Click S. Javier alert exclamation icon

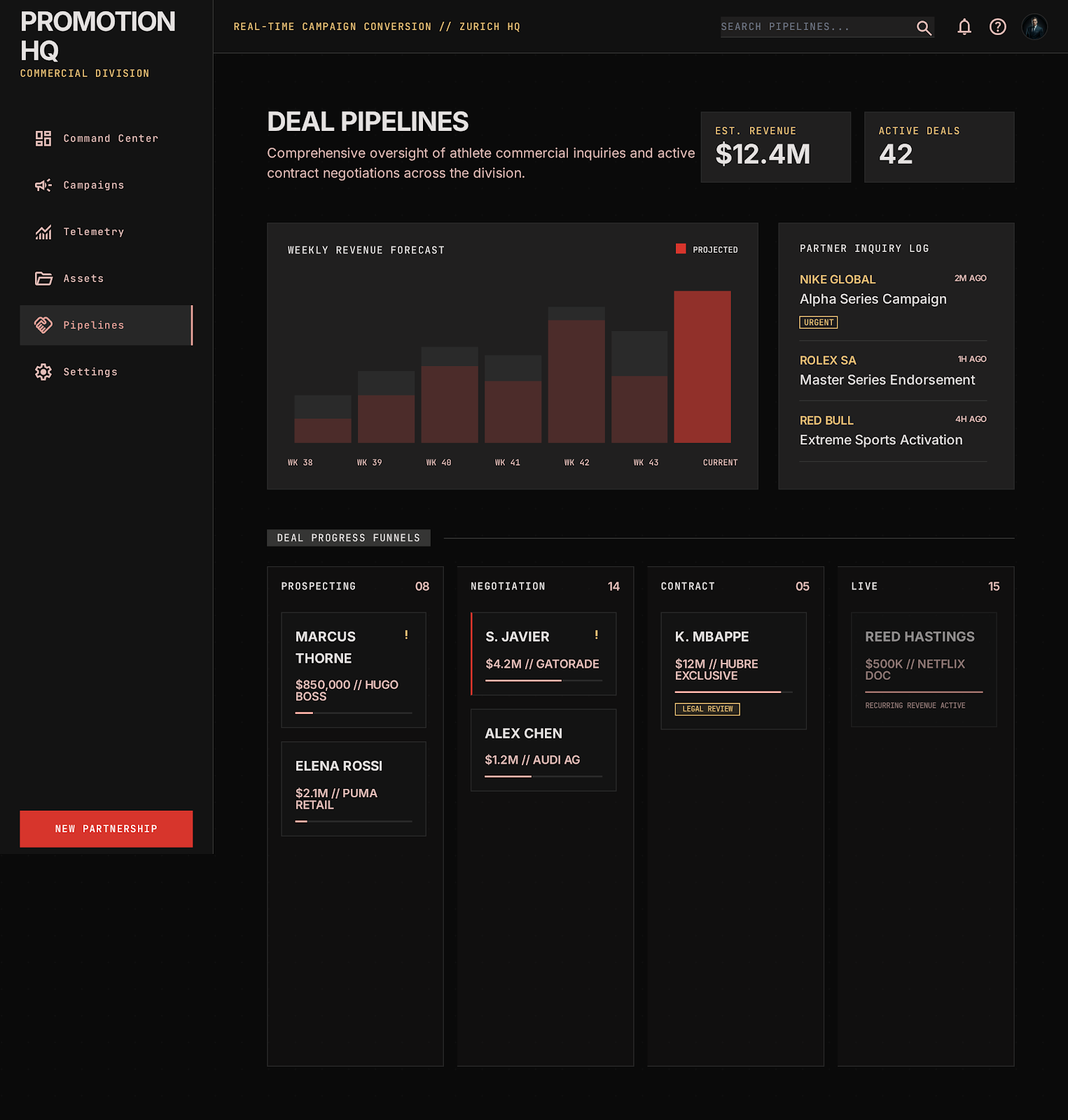tap(597, 635)
